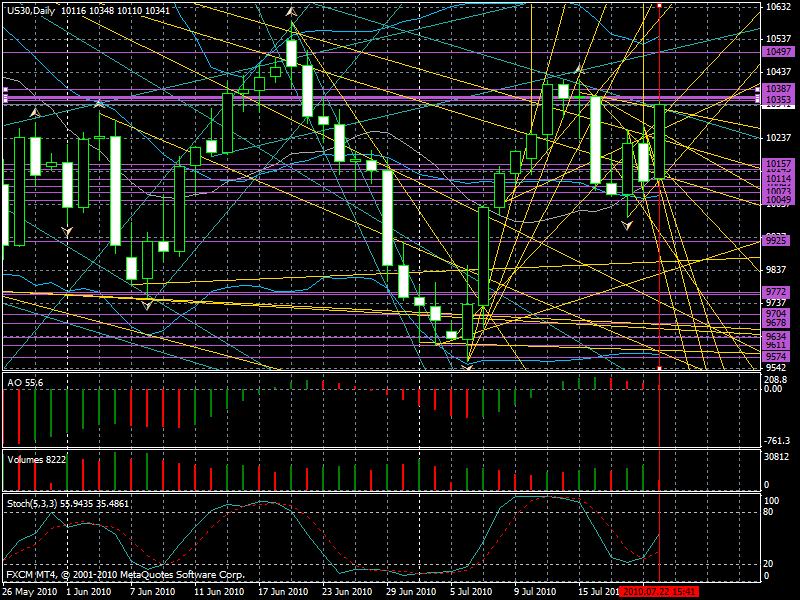Click the purple 9678 price level label
This screenshot has width=800, height=600.
coord(776,323)
